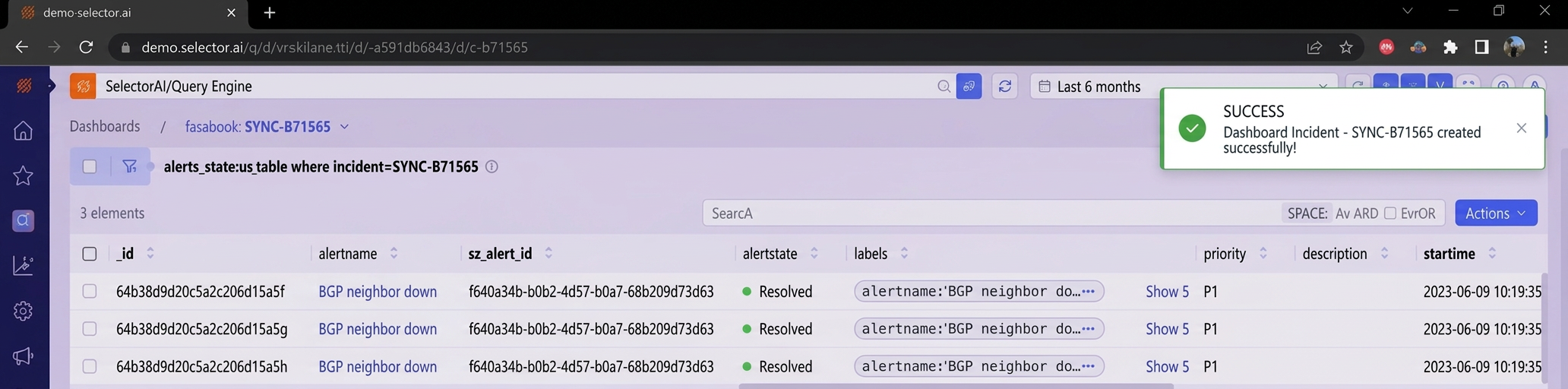Go back in browser history
This screenshot has width=1568, height=389.
tap(21, 47)
